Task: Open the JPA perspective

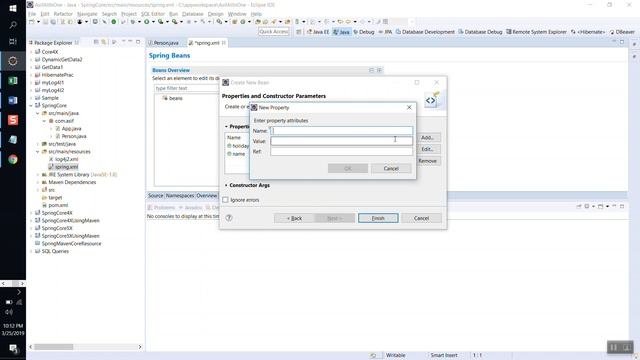Action: coord(385,32)
